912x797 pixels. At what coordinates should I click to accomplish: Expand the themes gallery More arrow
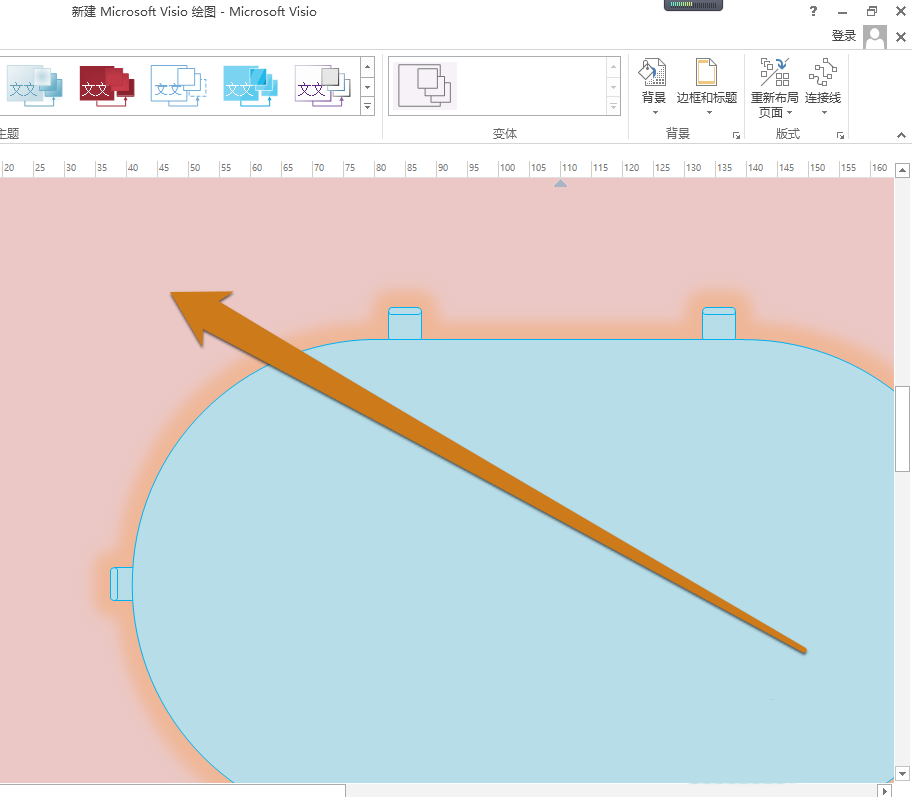pyautogui.click(x=367, y=107)
